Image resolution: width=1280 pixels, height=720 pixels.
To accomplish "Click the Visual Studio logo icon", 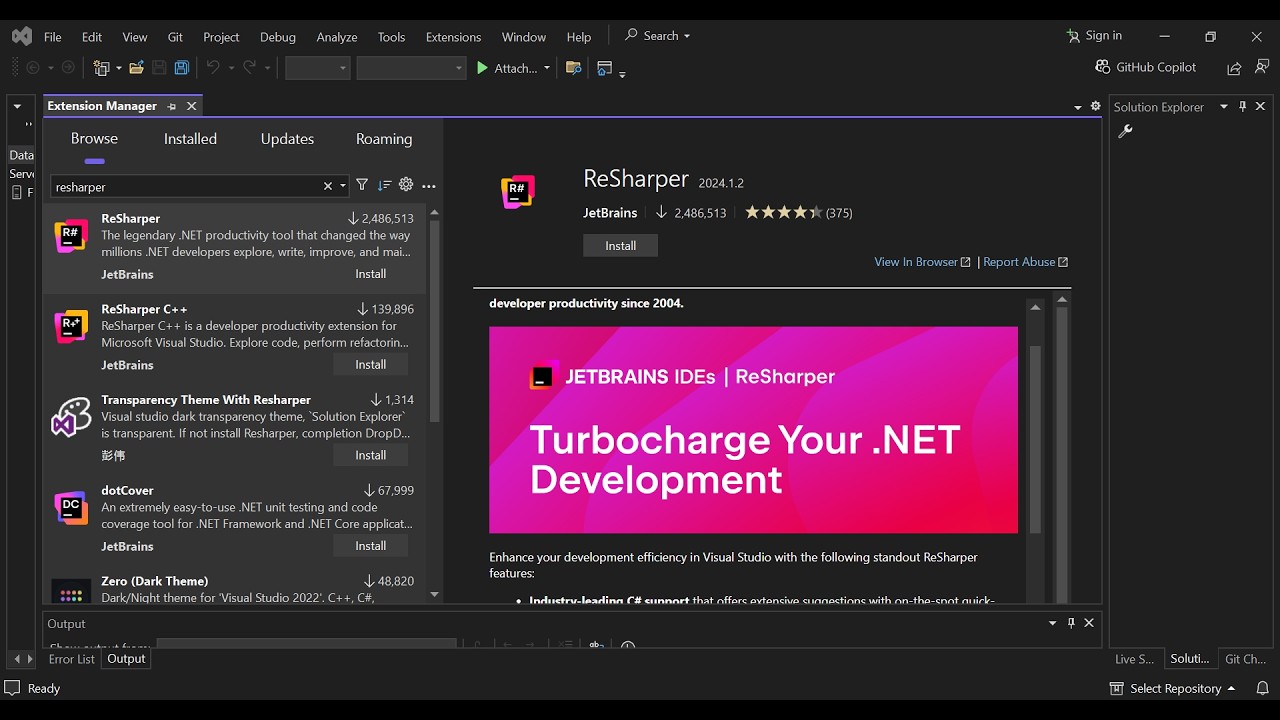I will (x=22, y=36).
